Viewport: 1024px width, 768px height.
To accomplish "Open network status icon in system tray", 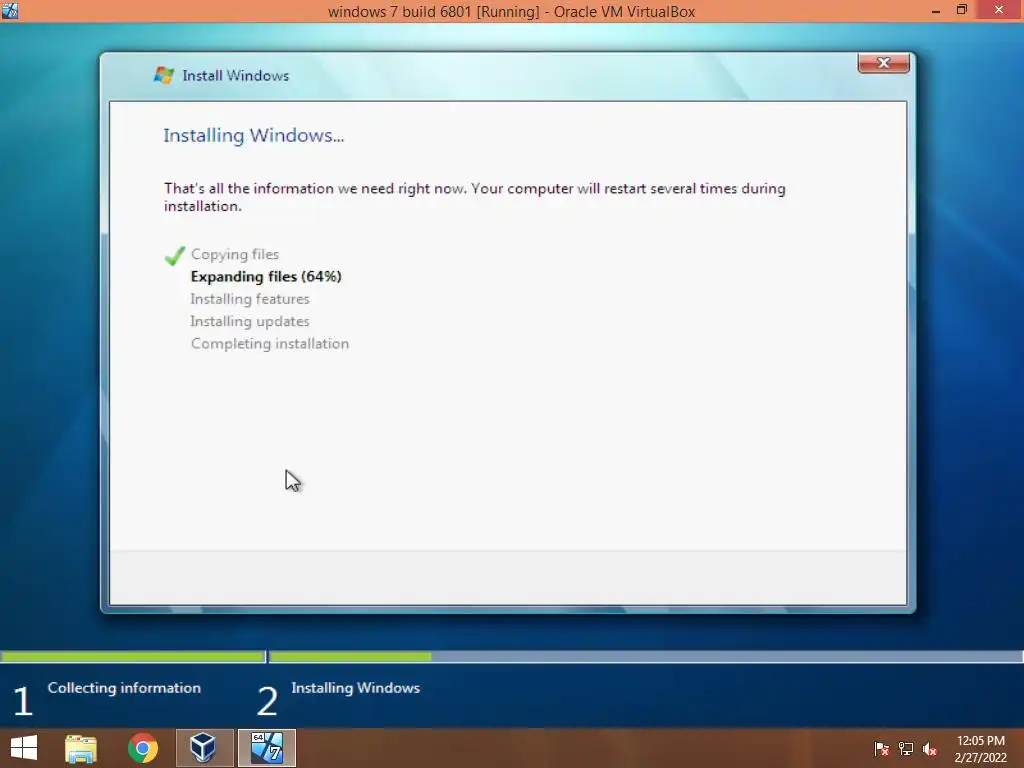I will [x=906, y=749].
